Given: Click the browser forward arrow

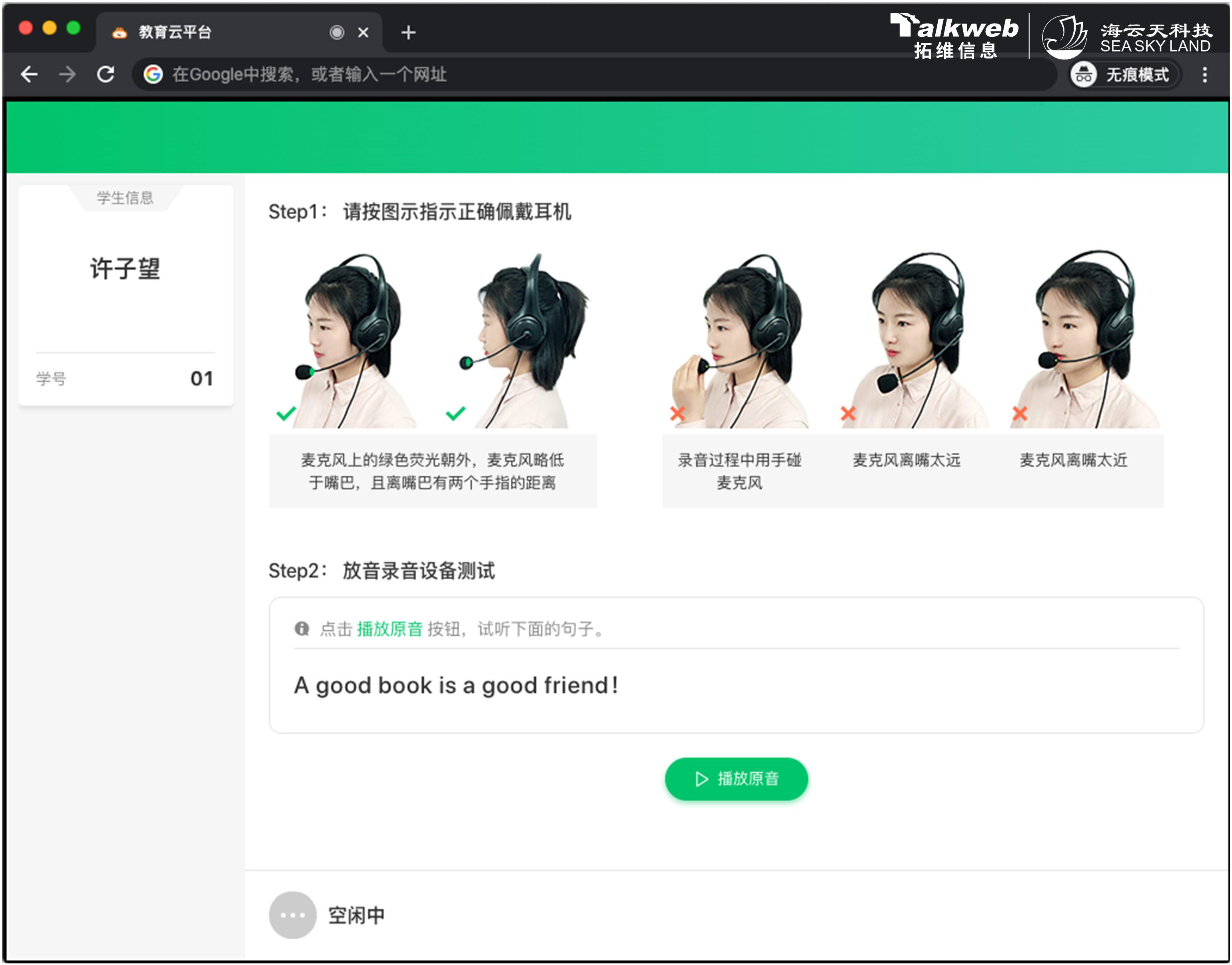Looking at the screenshot, I should coord(67,74).
